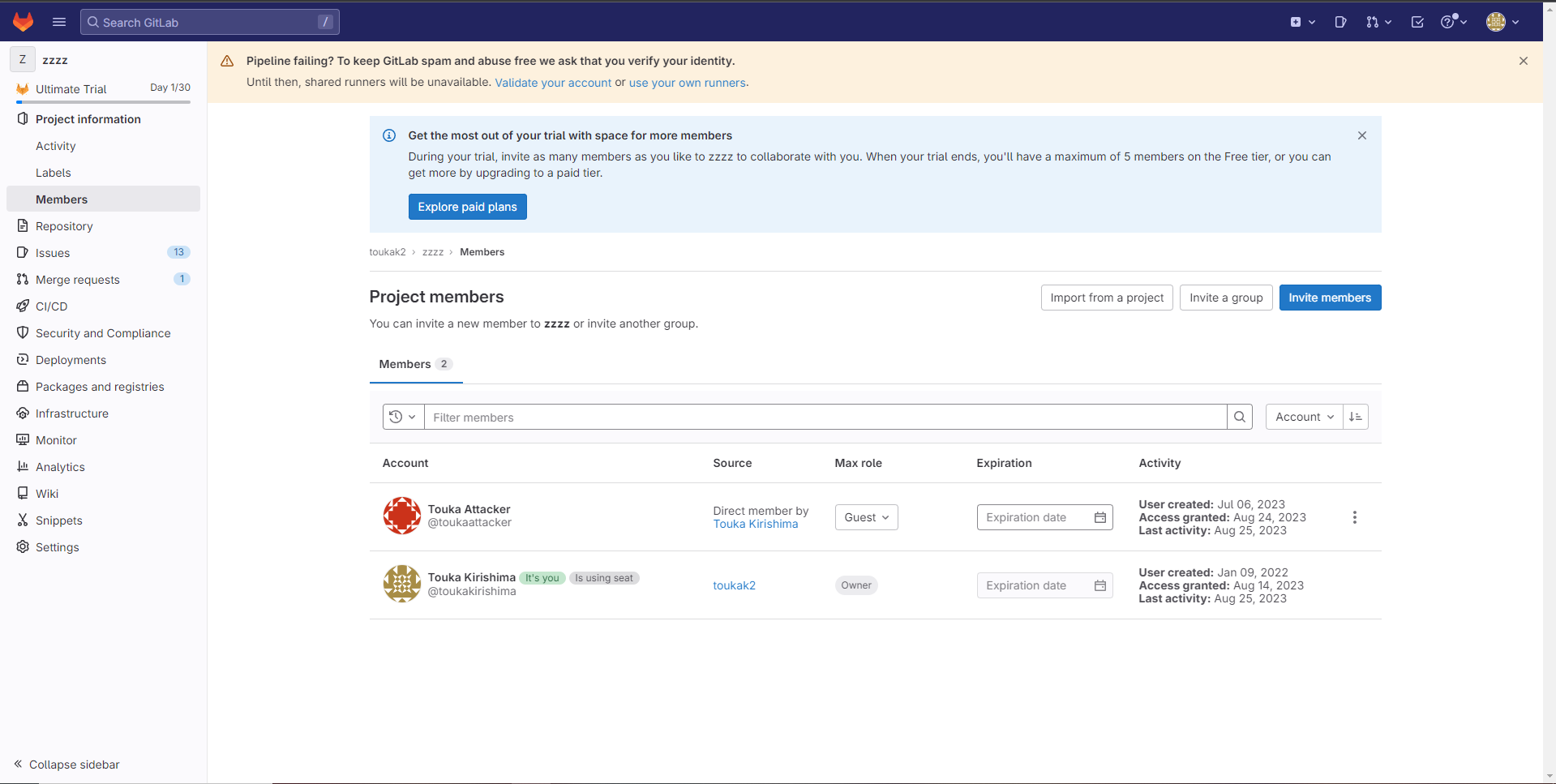1556x784 pixels.
Task: Open Repository in the sidebar
Action: coord(64,226)
